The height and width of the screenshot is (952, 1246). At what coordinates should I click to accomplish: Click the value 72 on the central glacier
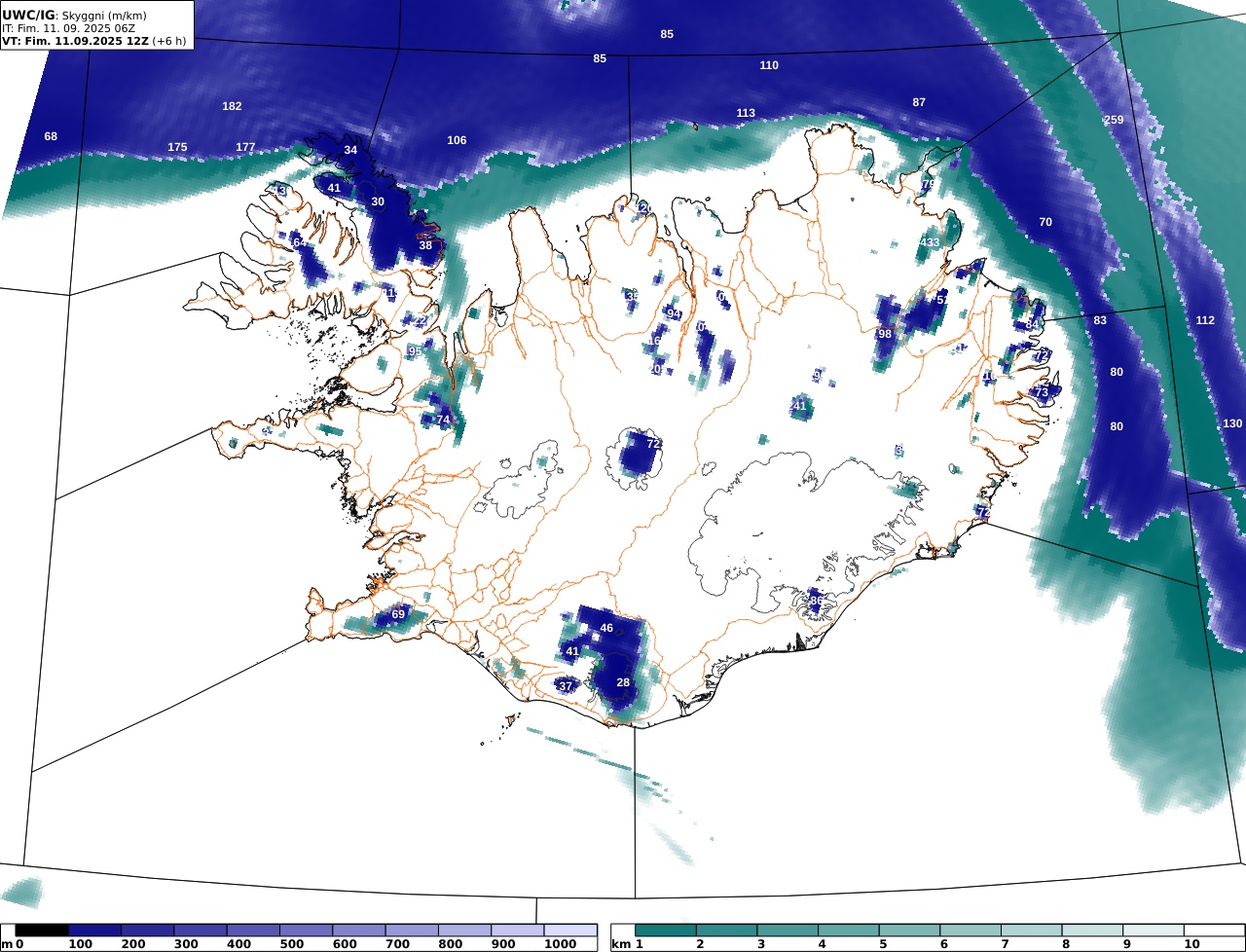click(x=654, y=444)
